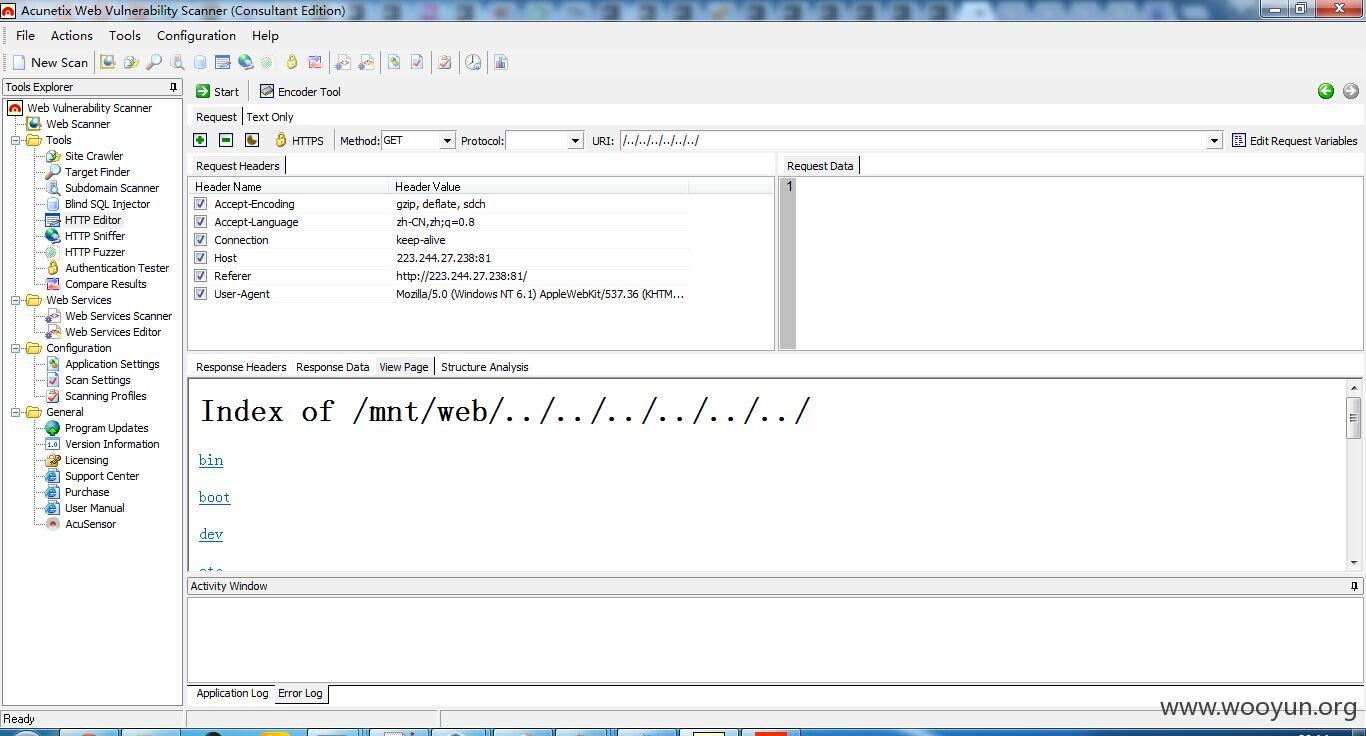Uncheck the Accept-Language header checkbox
The width and height of the screenshot is (1366, 736).
(200, 222)
